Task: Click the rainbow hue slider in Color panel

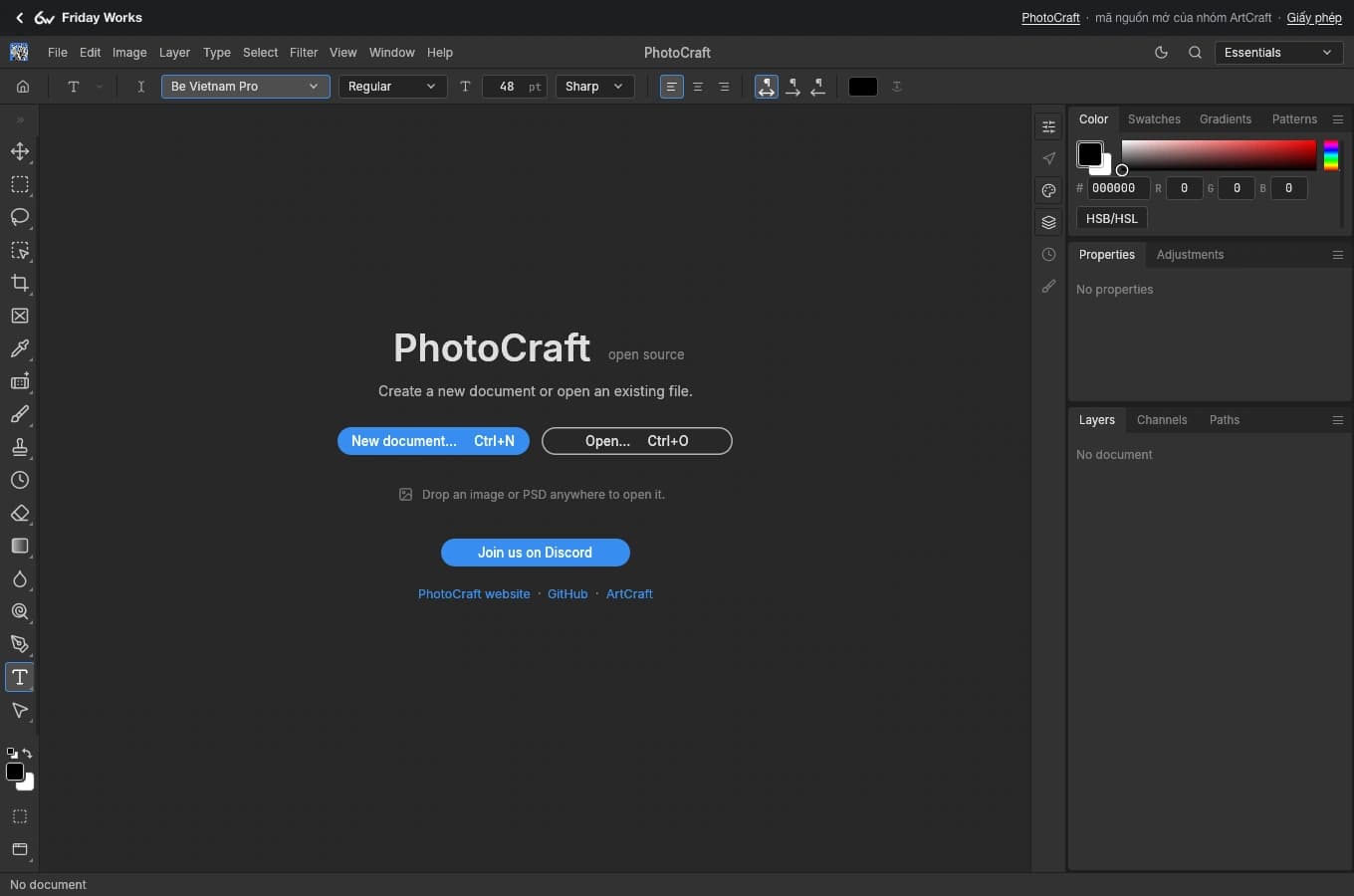Action: click(1331, 155)
